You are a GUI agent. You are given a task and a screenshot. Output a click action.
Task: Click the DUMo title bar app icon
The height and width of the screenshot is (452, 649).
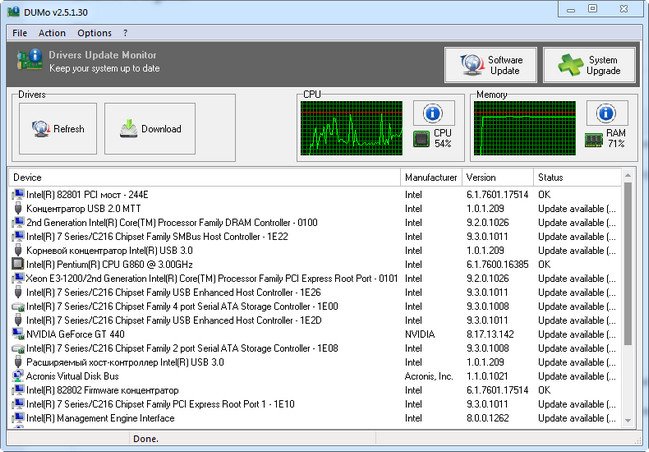(13, 11)
